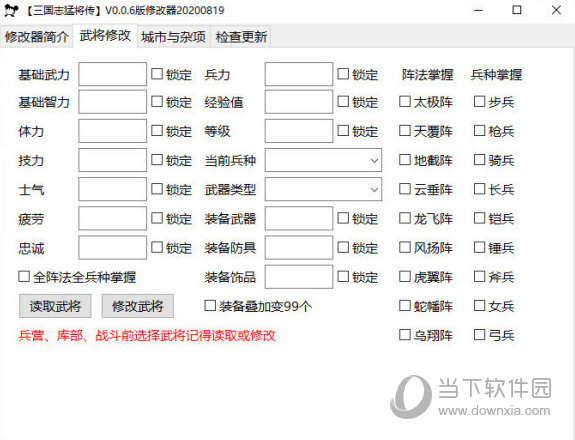Image resolution: width=575 pixels, height=440 pixels.
Task: Click the 装备饰品 input field
Action: [x=299, y=277]
